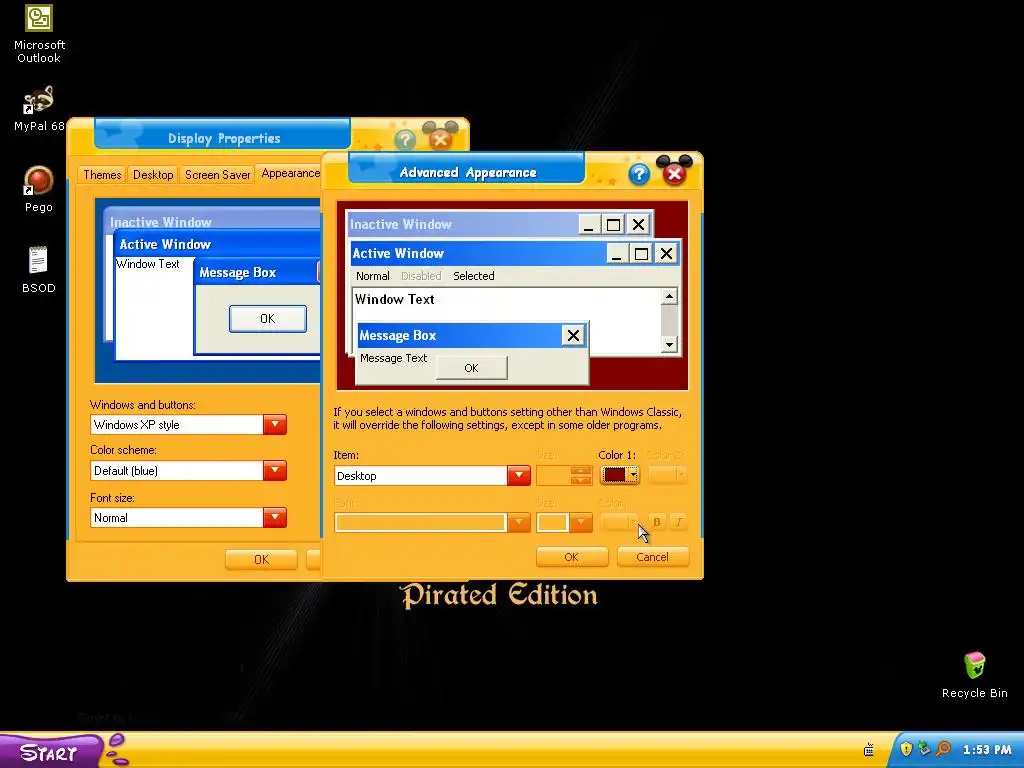Switch to the Themes tab
Screen dimensions: 1024x768
coord(102,175)
